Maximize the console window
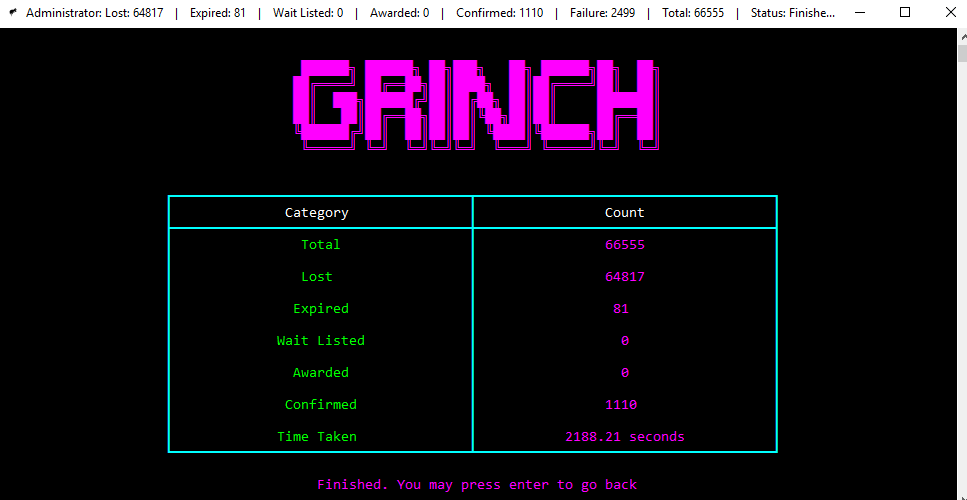 coord(905,13)
